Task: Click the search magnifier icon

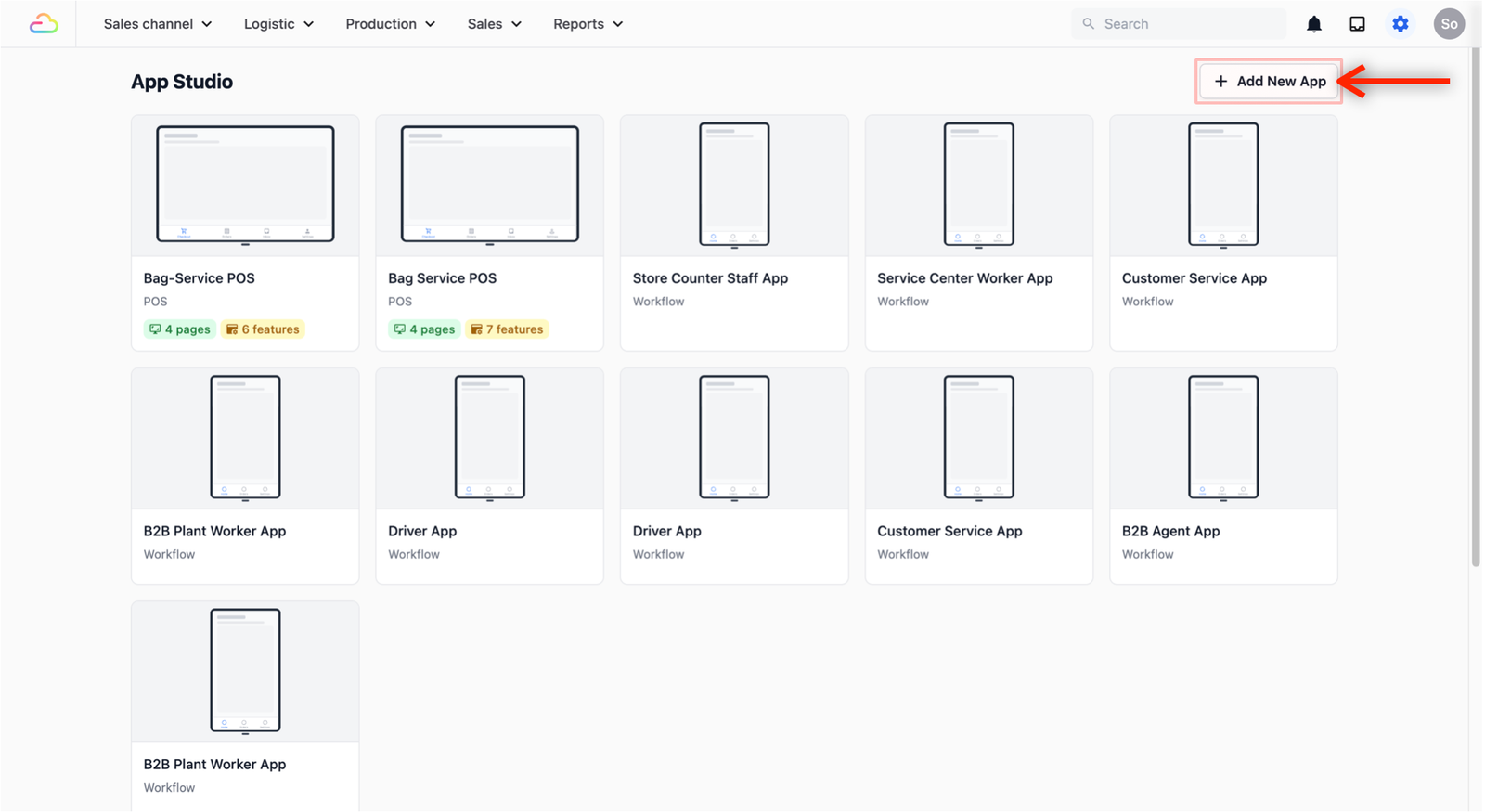Action: pyautogui.click(x=1089, y=24)
